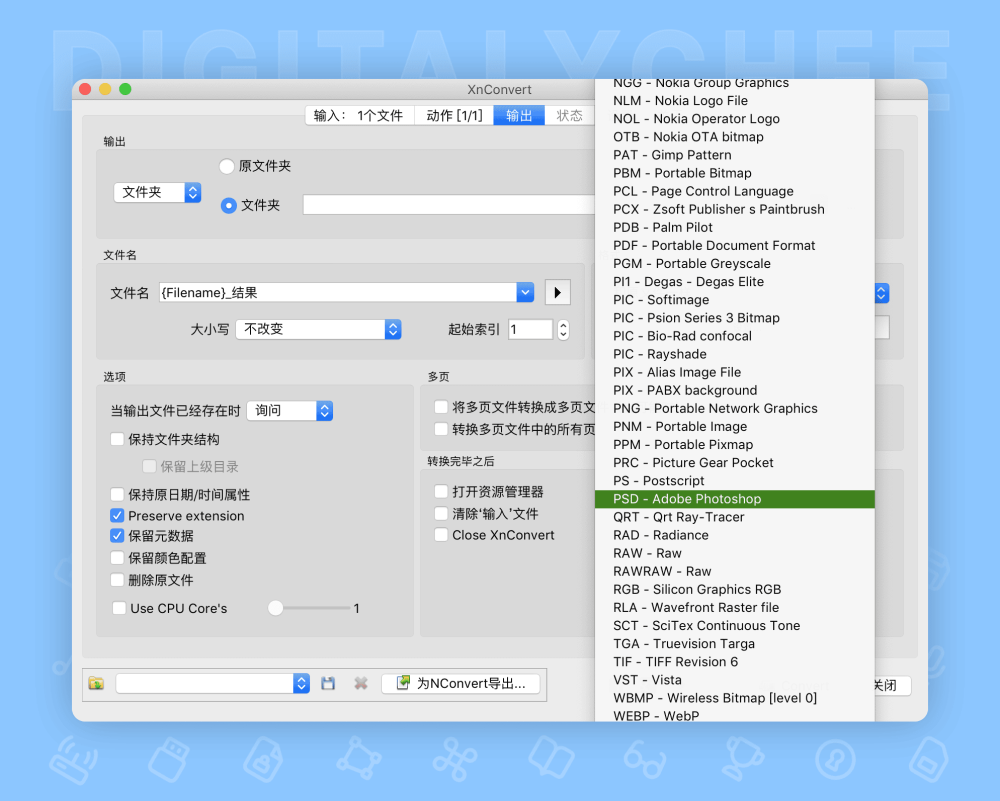Check 打开资源管理器 option

441,491
